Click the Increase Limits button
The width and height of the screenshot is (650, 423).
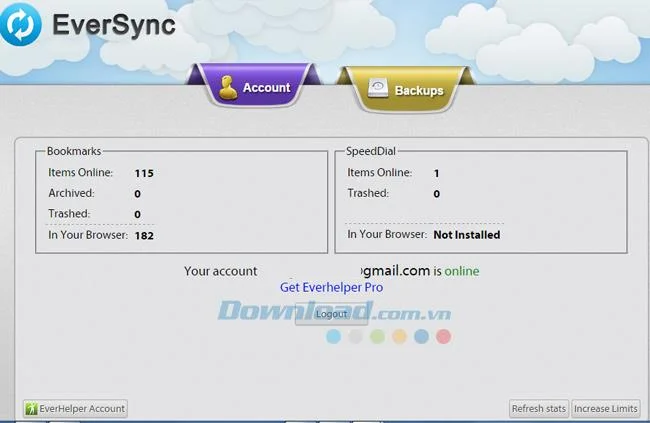[x=606, y=408]
